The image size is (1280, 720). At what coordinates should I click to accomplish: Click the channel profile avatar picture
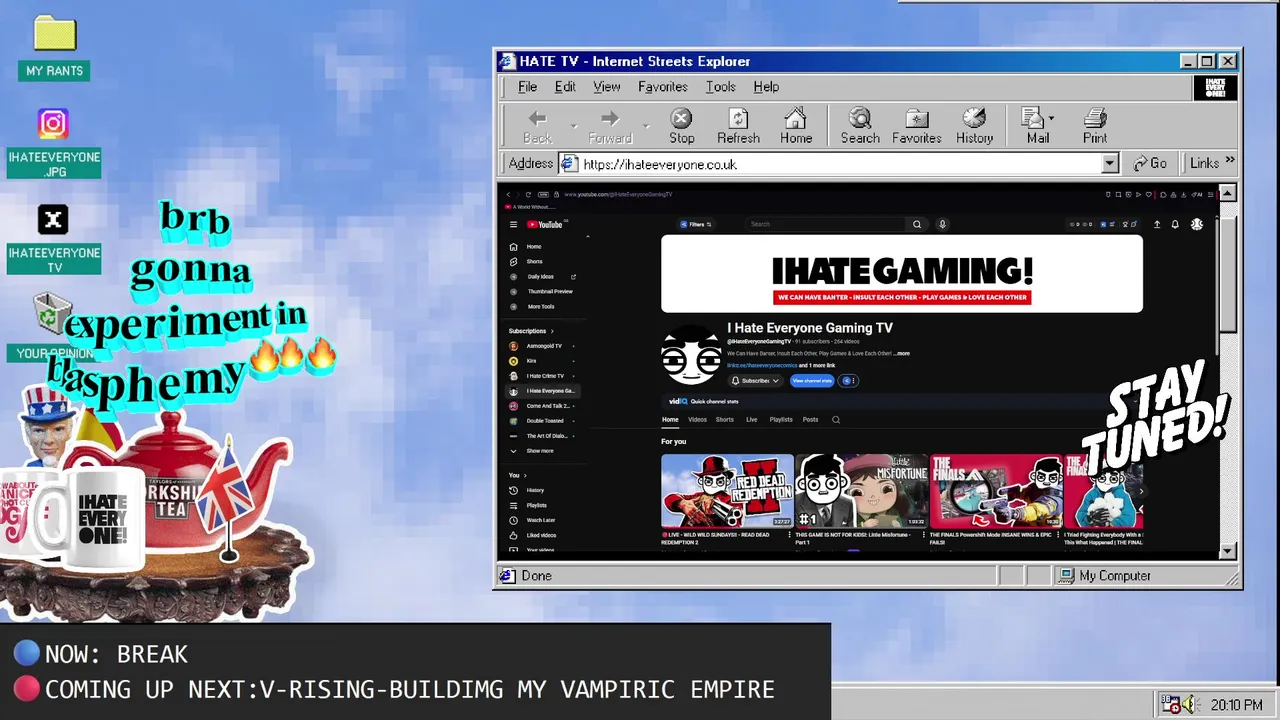691,355
